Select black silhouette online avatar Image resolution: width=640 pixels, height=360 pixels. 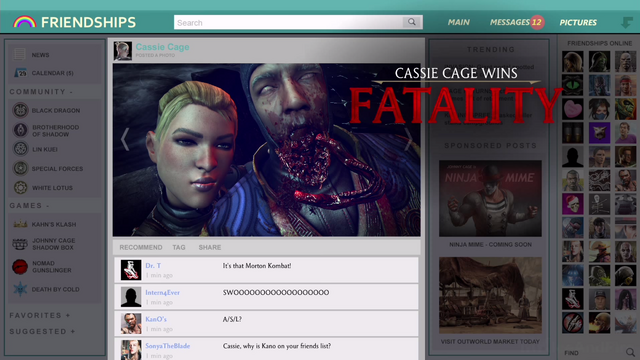pyautogui.click(x=573, y=157)
